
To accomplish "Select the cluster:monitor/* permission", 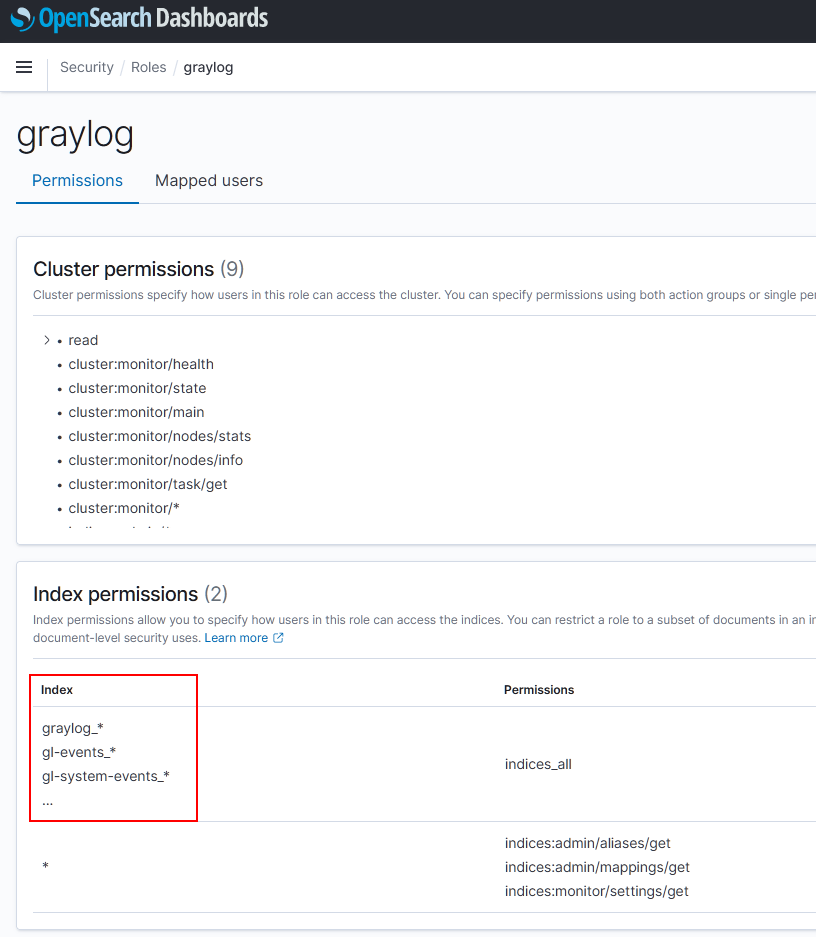I will click(124, 508).
